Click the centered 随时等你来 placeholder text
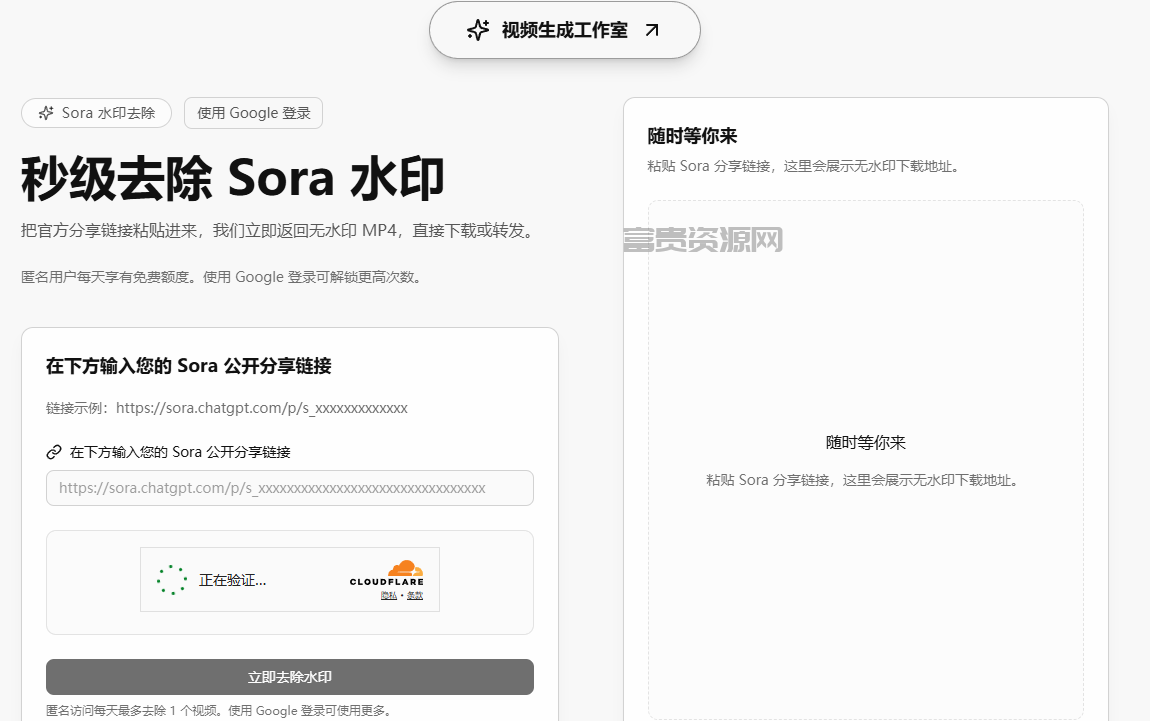1150x721 pixels. [865, 442]
